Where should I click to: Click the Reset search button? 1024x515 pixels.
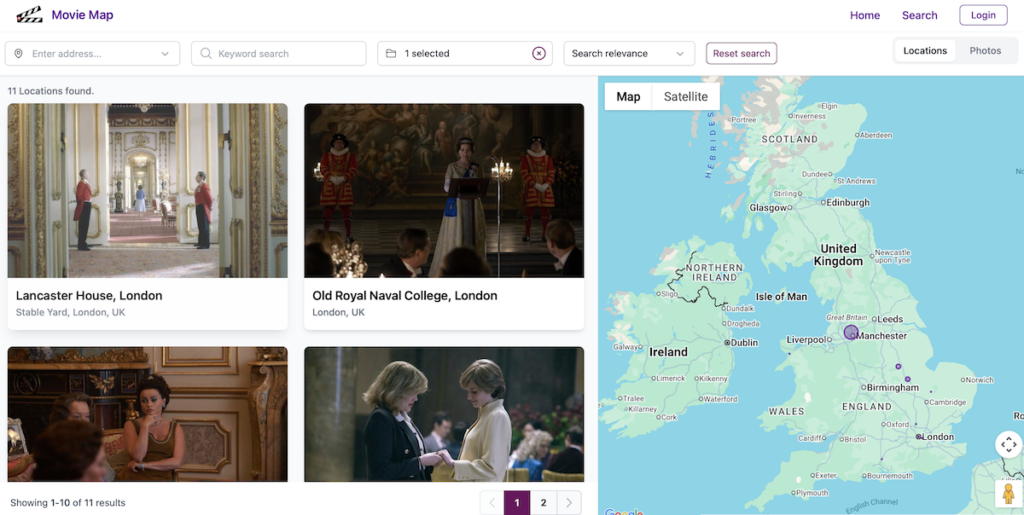coord(741,54)
